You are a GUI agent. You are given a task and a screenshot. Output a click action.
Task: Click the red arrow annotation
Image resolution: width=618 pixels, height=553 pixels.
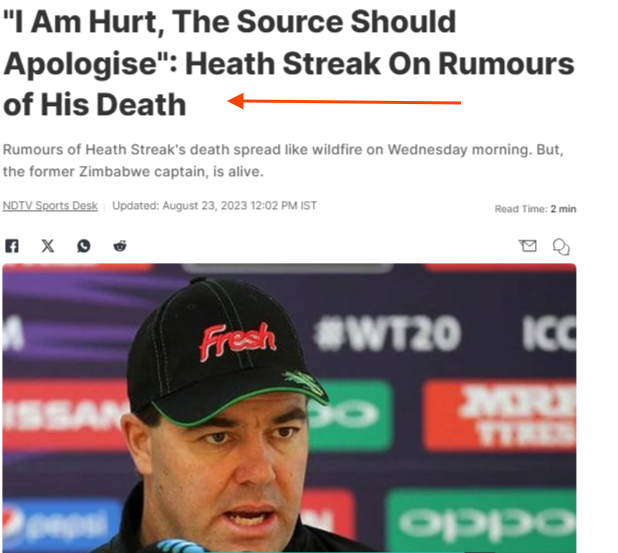pos(344,102)
